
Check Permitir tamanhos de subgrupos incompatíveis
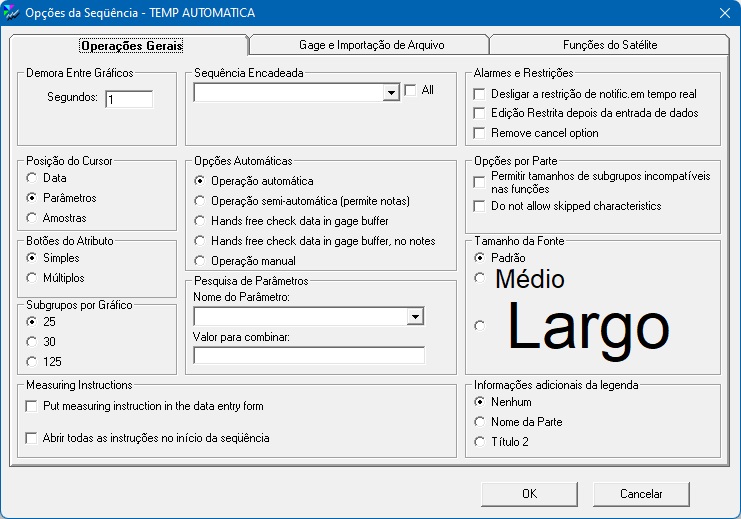click(479, 182)
